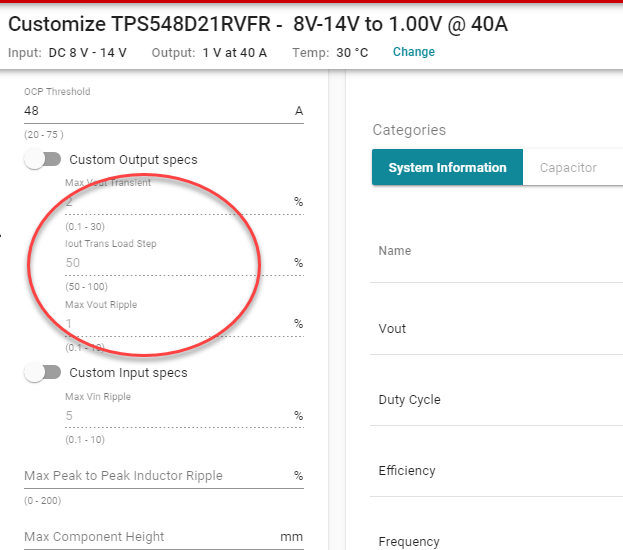Viewport: 623px width, 550px height.
Task: Click the Iout Trans Load Step field
Action: pos(184,263)
